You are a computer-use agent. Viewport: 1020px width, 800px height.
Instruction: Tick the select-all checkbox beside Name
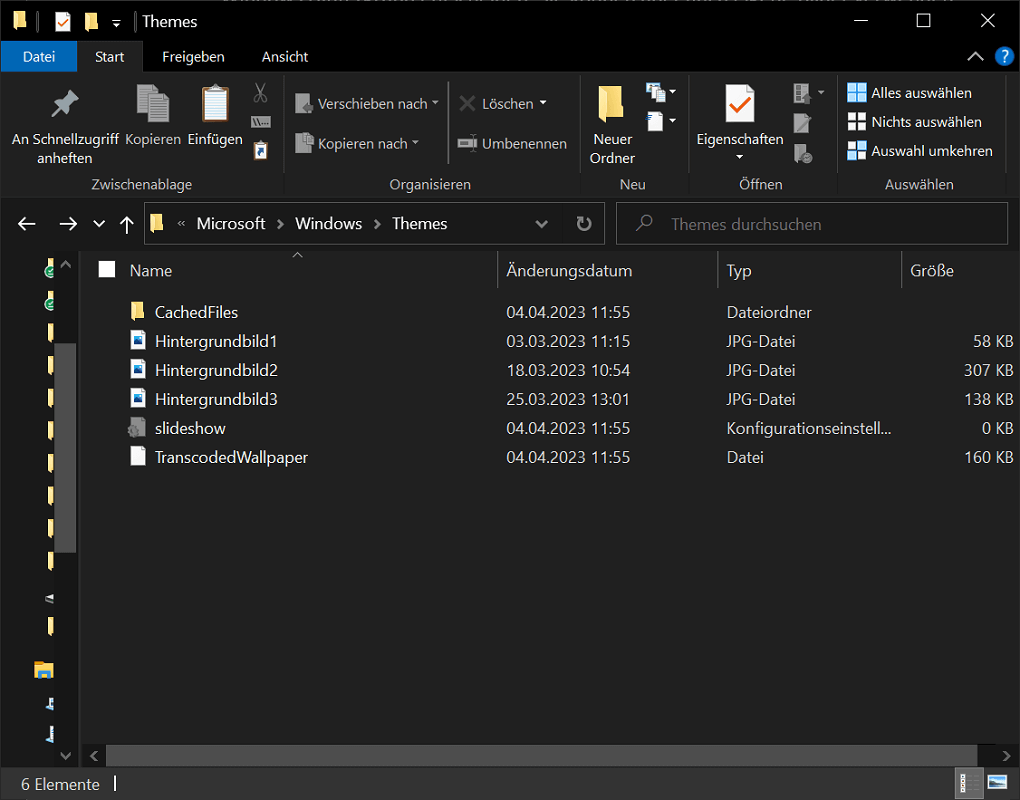coord(107,269)
